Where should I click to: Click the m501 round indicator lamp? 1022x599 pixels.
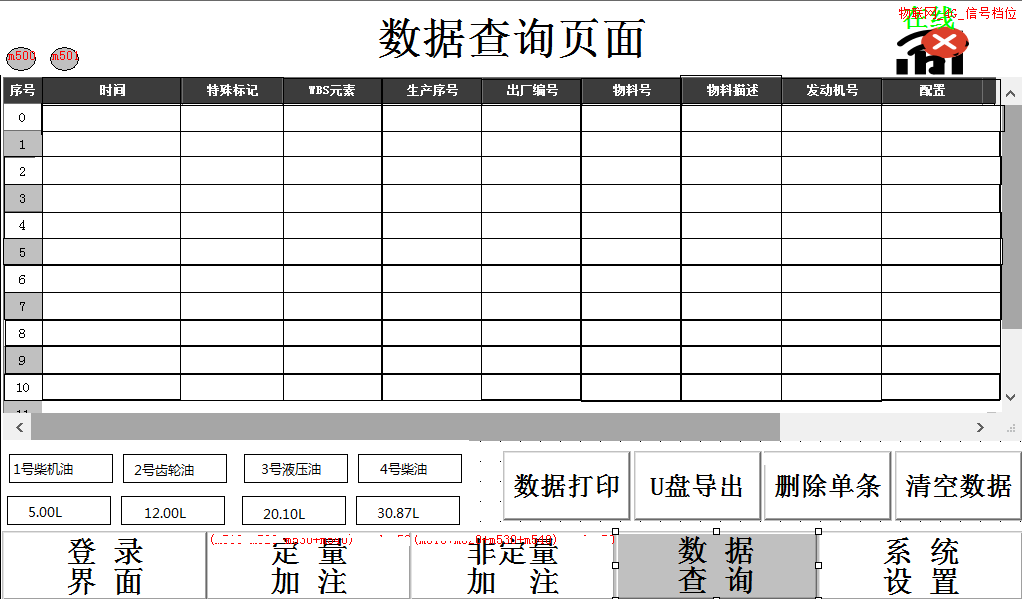pos(65,57)
